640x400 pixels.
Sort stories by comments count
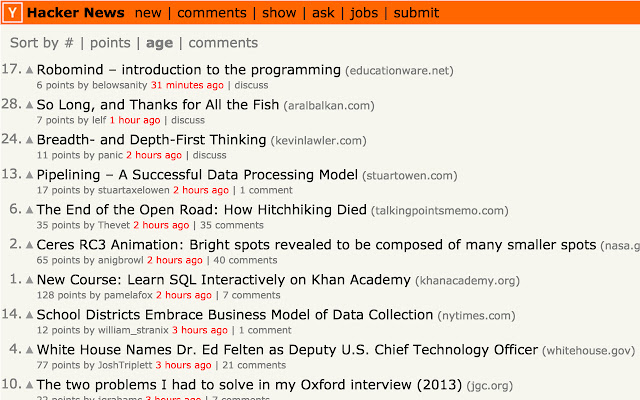(x=223, y=43)
